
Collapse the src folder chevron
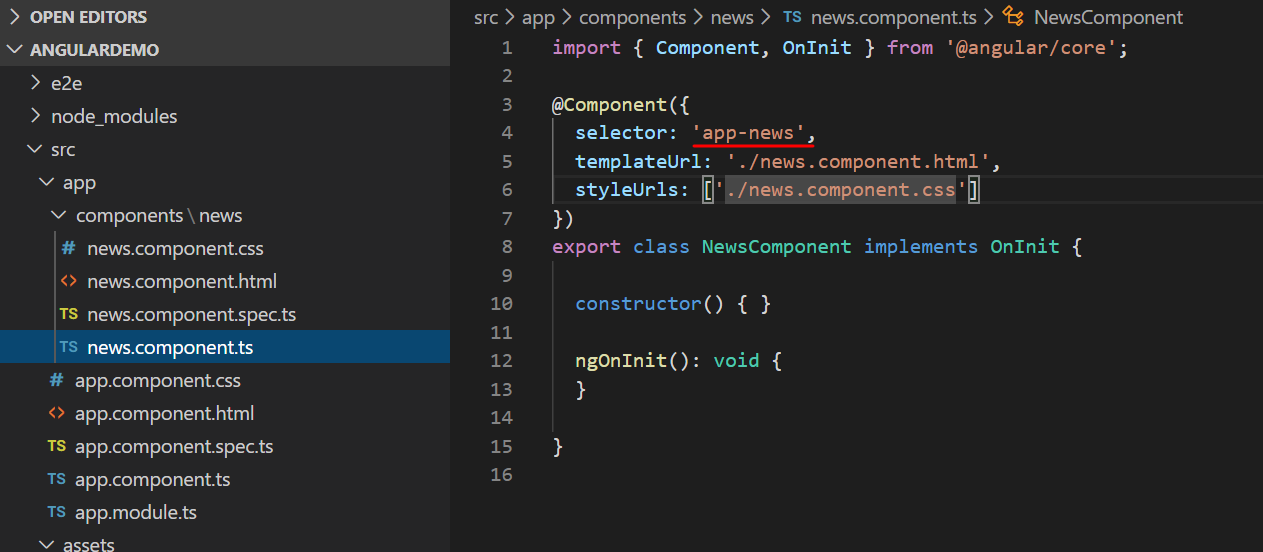[35, 149]
